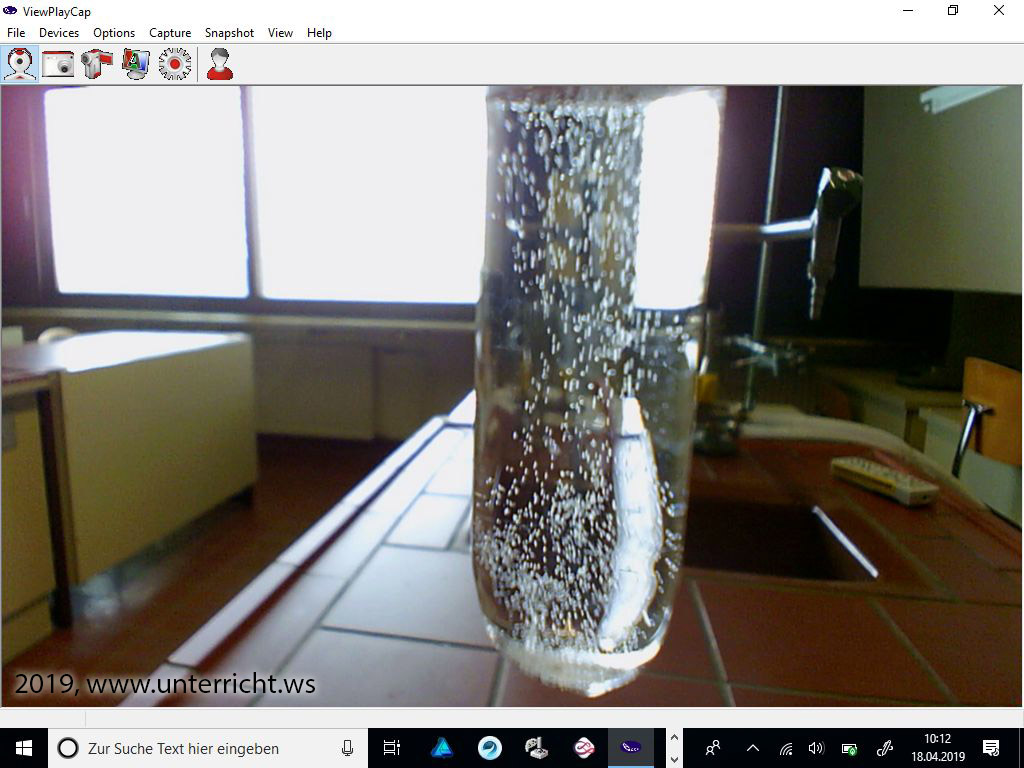Open the speaker volume tray icon
Viewport: 1024px width, 768px height.
click(x=816, y=748)
